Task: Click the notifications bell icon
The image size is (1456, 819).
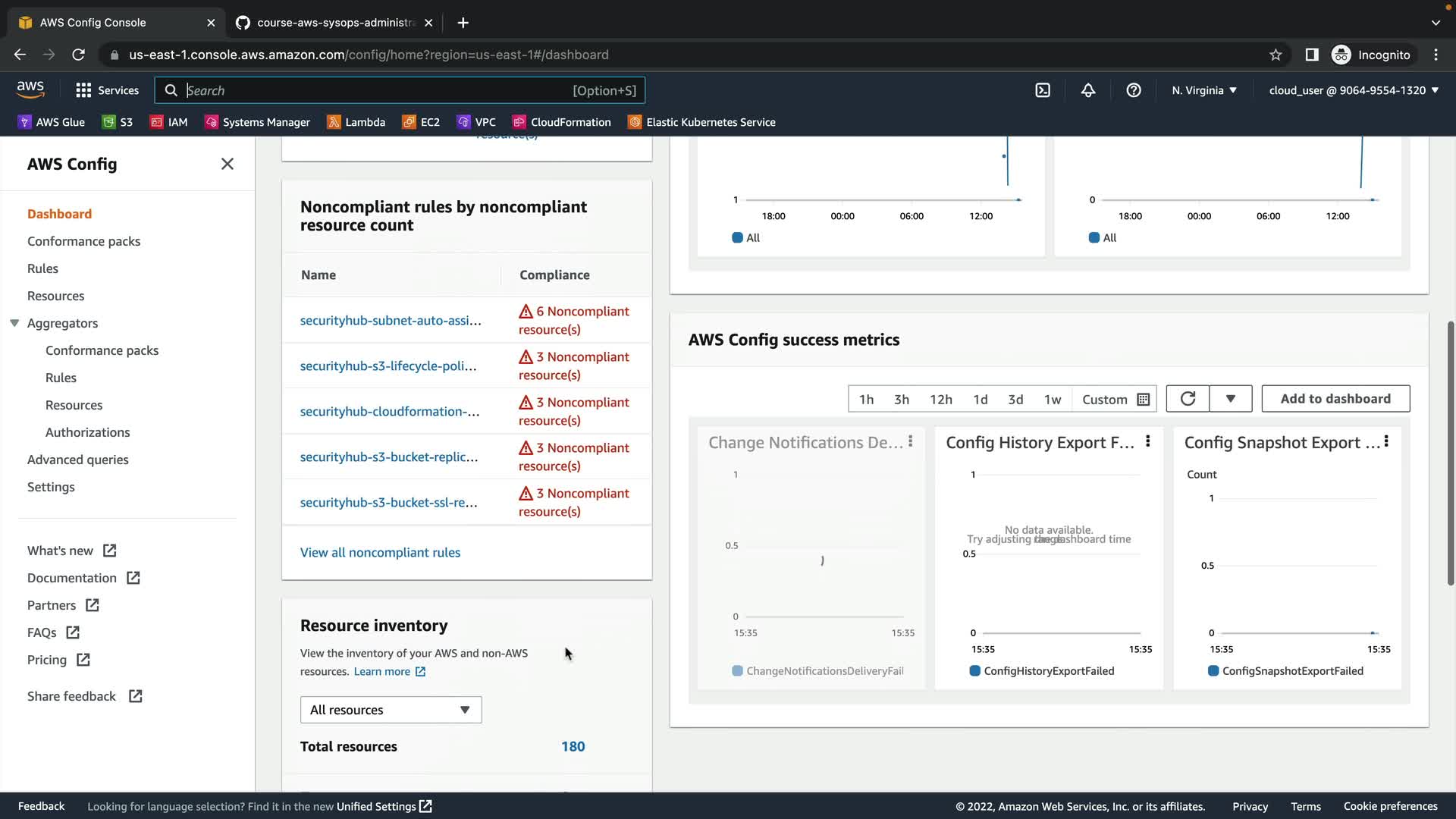Action: point(1088,90)
